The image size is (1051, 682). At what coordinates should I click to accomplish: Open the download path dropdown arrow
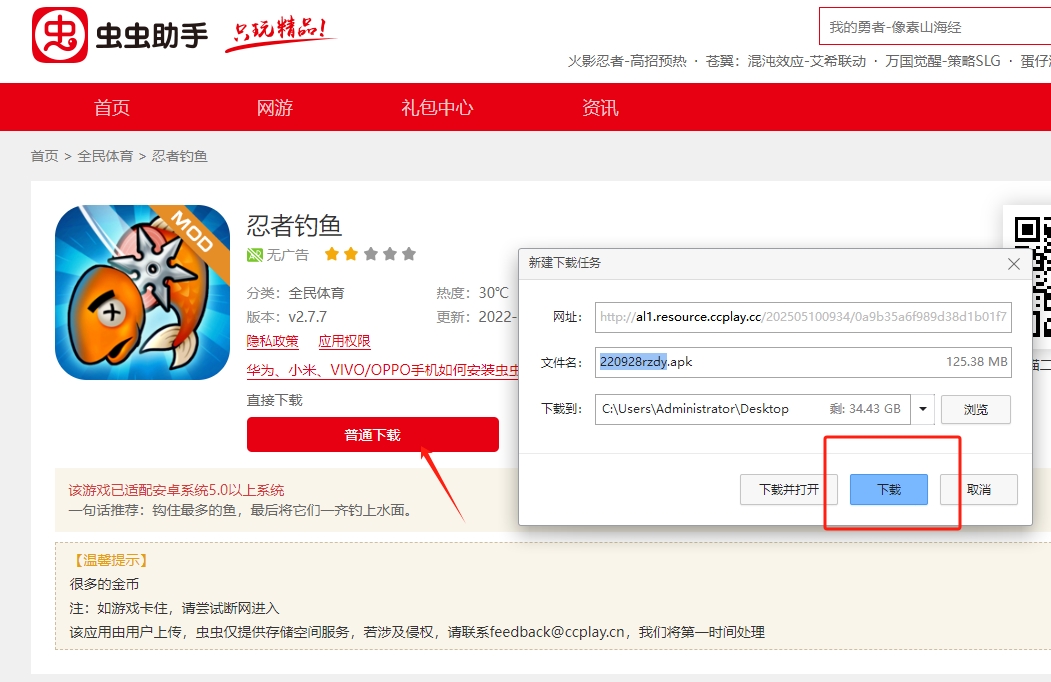click(923, 409)
